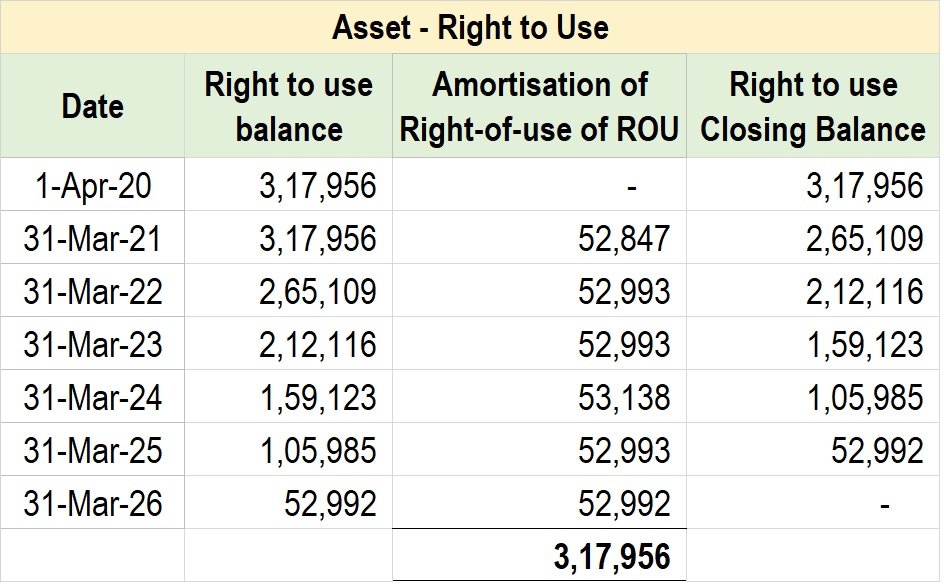Viewport: 944px width, 587px height.
Task: Click the amortisation value 53,138
Action: 624,398
